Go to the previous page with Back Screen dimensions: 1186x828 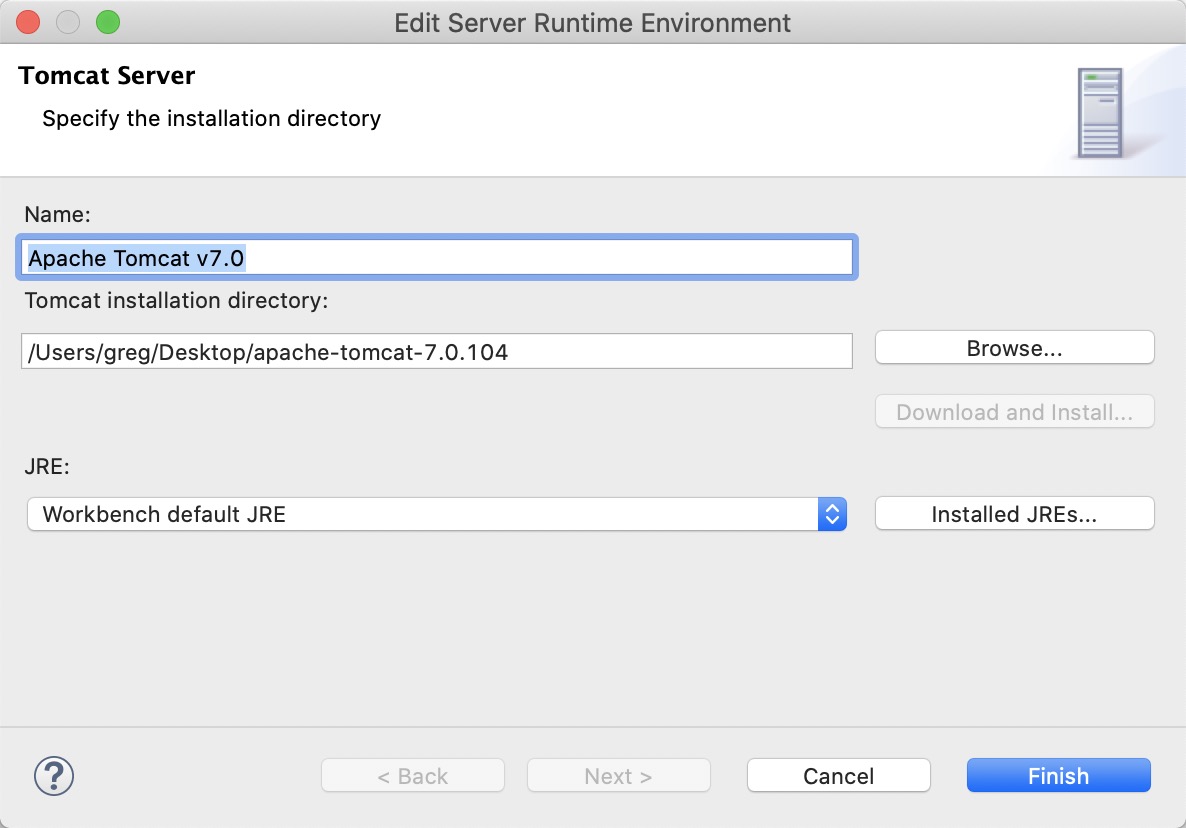coord(413,776)
